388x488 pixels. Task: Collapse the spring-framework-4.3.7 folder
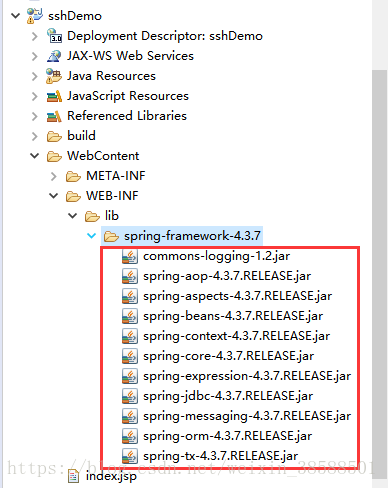coord(91,236)
